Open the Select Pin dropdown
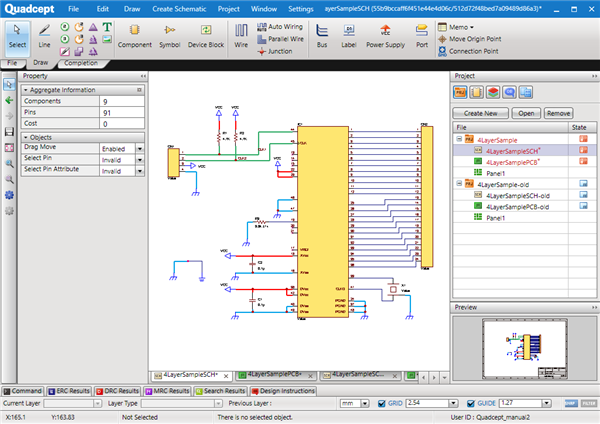Image resolution: width=600 pixels, height=424 pixels. coord(140,160)
